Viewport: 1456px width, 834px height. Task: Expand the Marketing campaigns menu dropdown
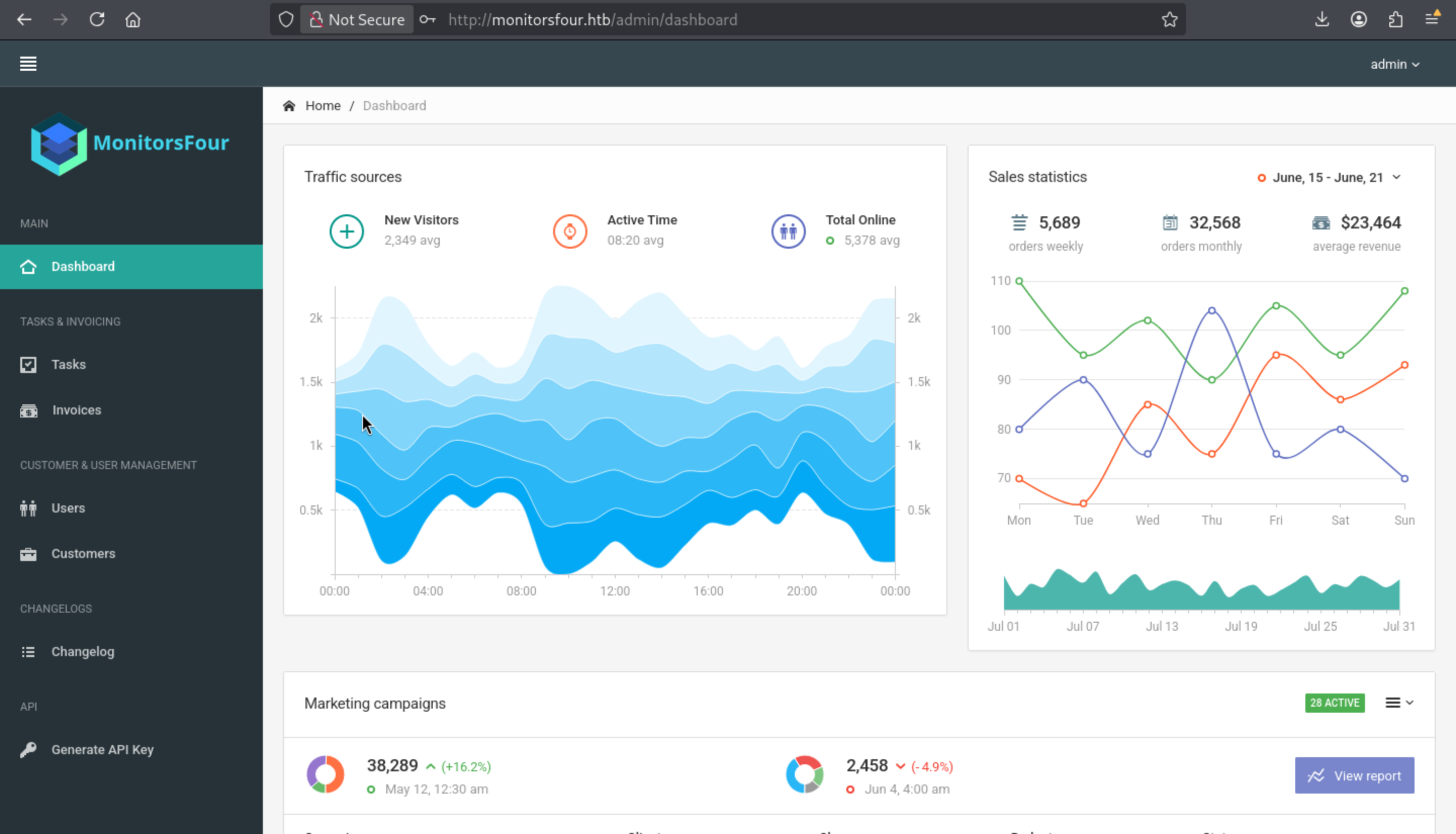pos(1399,702)
